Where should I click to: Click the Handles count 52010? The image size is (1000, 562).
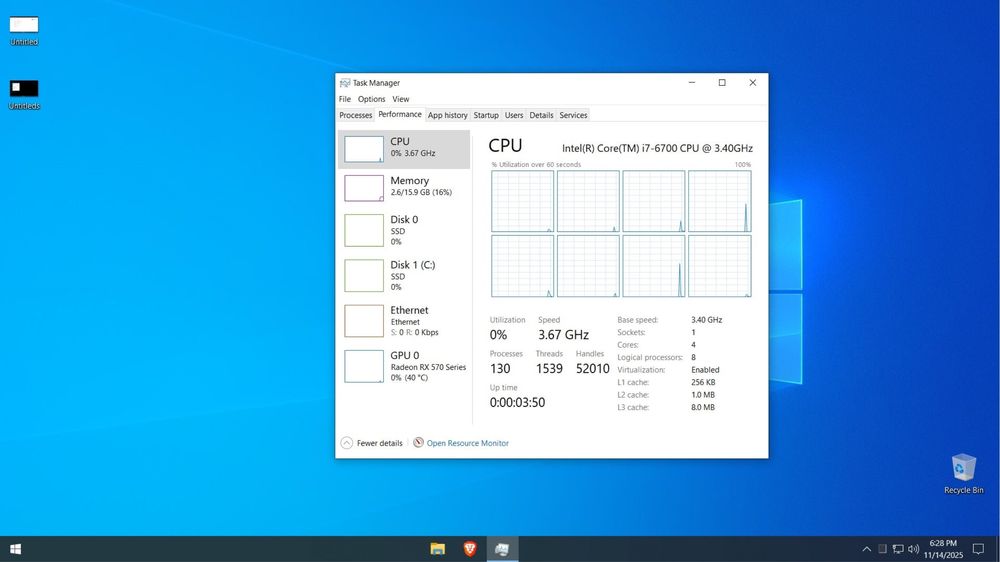592,368
